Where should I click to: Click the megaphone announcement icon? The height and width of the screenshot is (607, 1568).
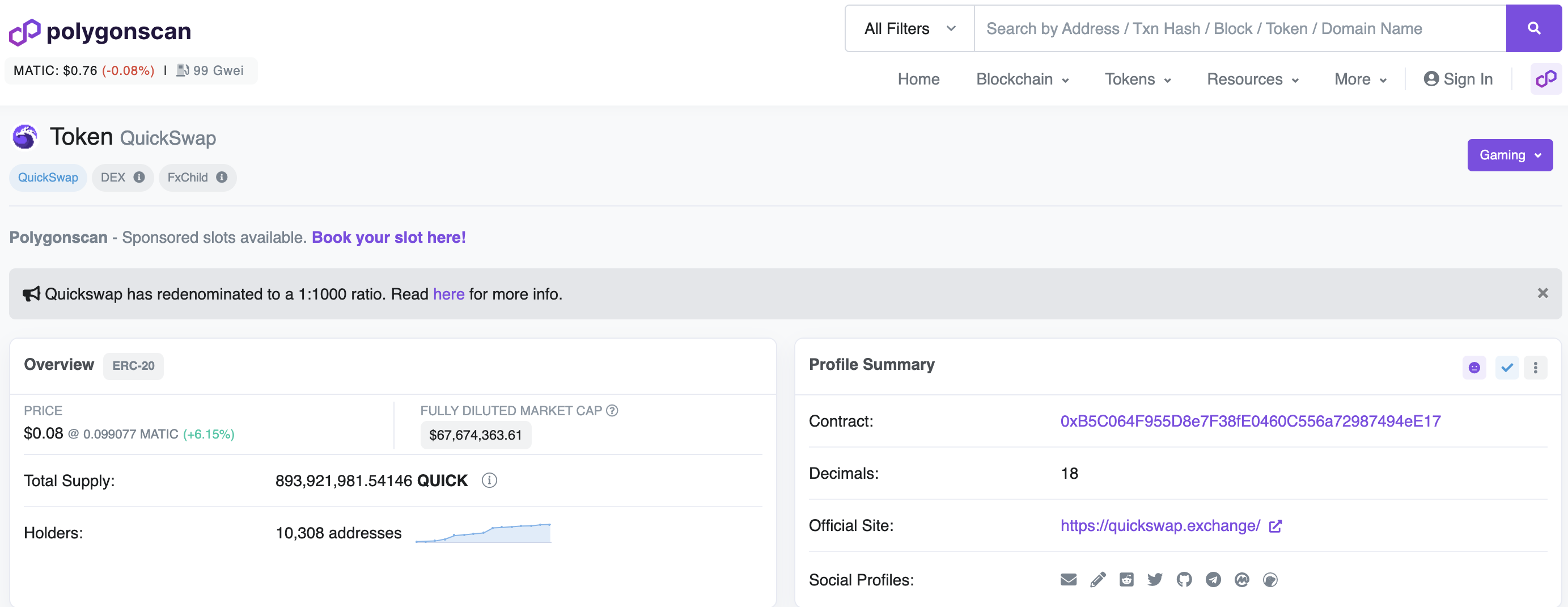(x=31, y=294)
